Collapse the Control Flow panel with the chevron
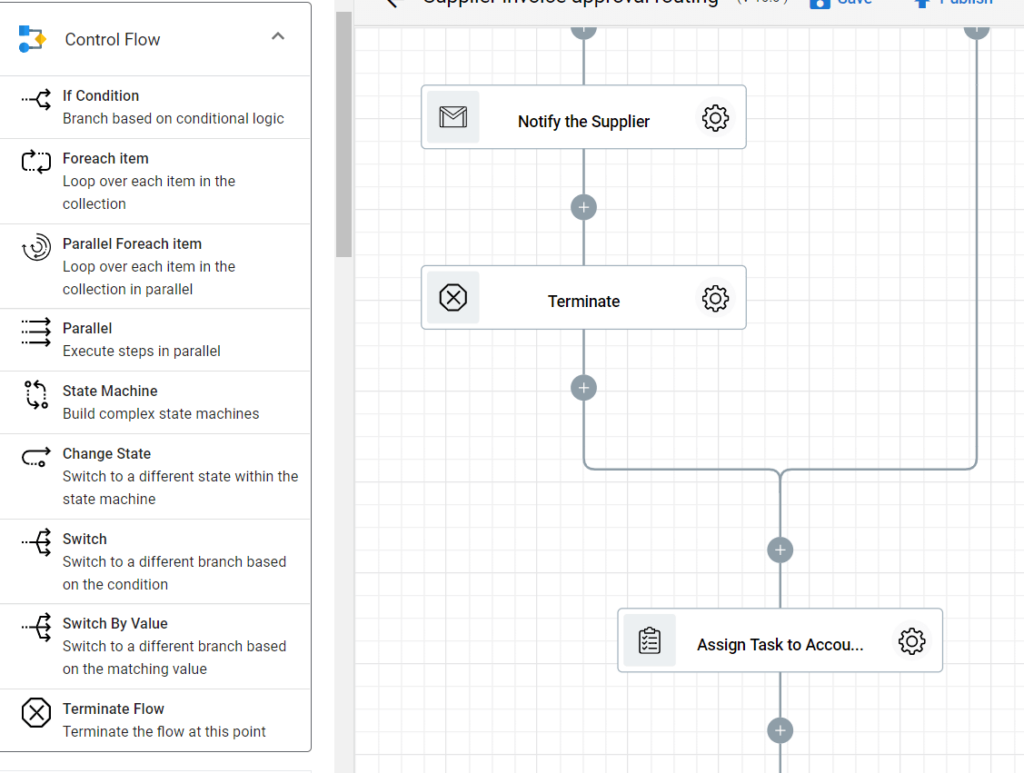 click(x=277, y=39)
